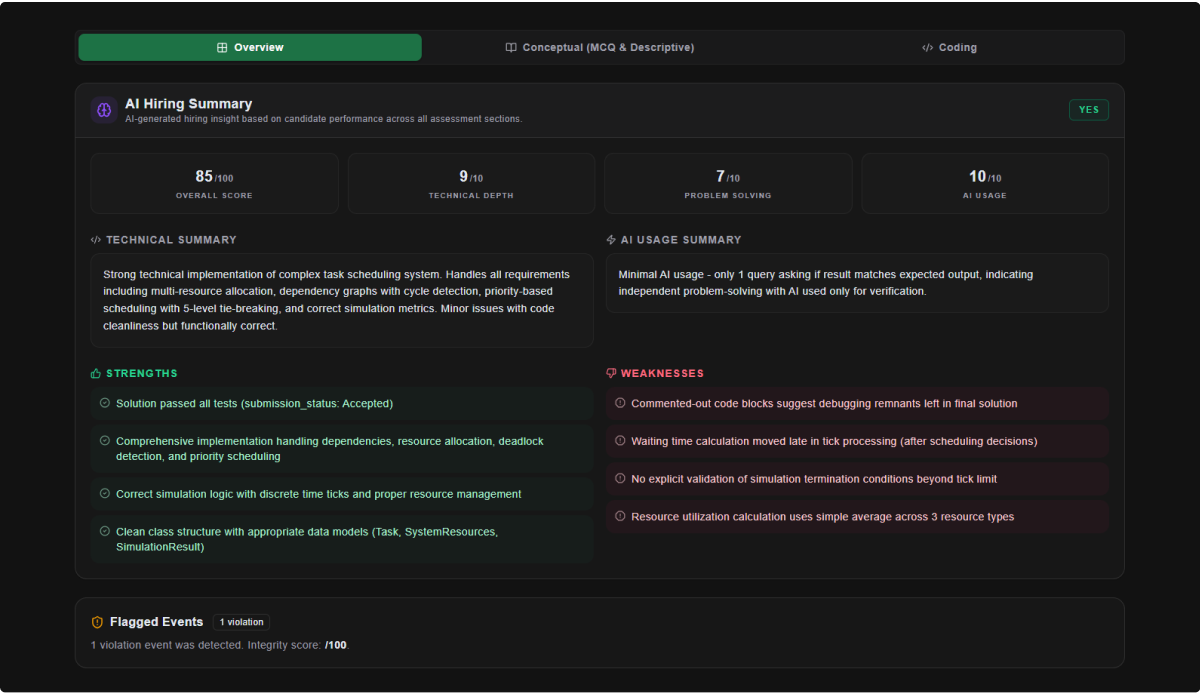Click the '1 violation' badge
The width and height of the screenshot is (1200, 693).
tap(241, 622)
